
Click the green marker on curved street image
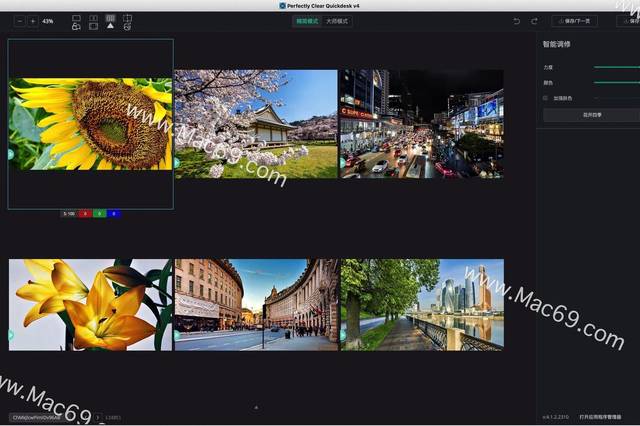177,335
